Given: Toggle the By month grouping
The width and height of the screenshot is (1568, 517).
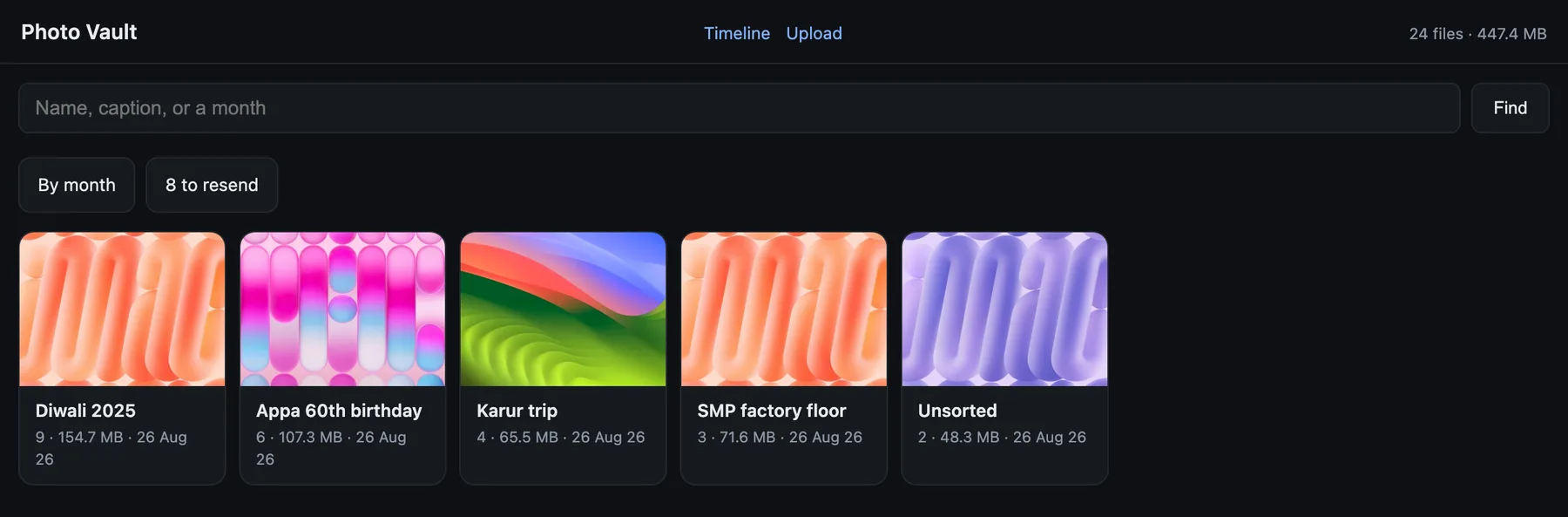Looking at the screenshot, I should click(77, 185).
